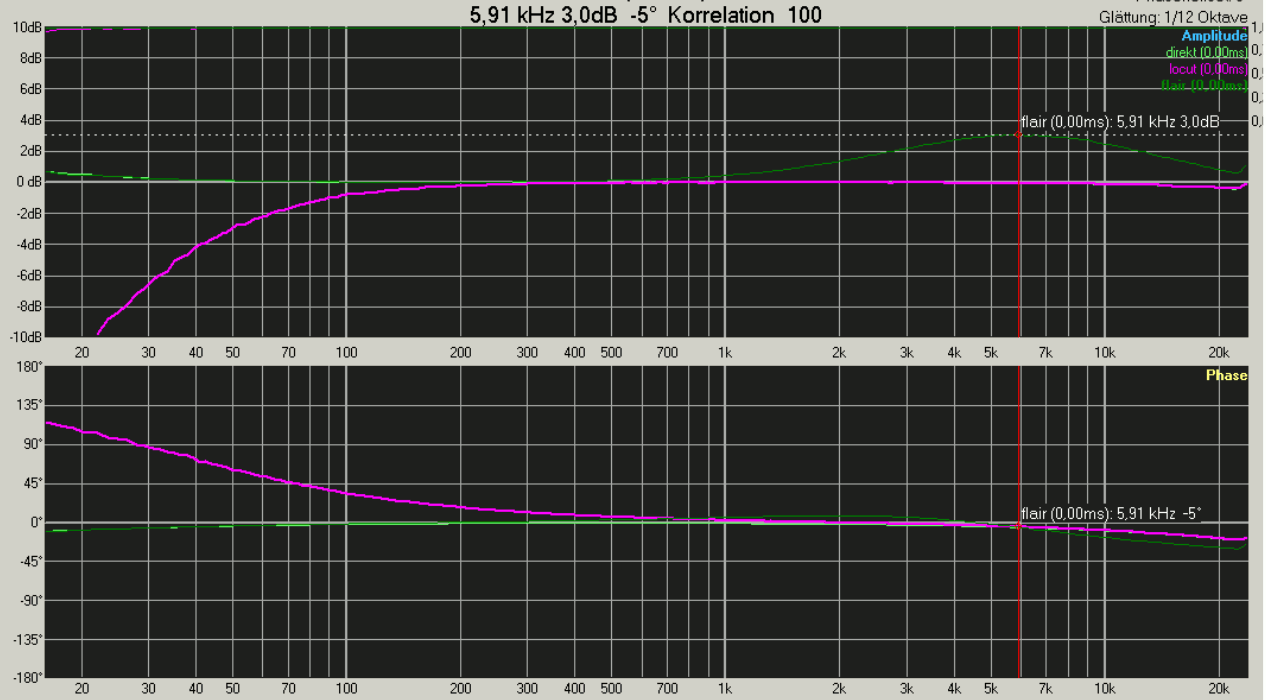
Task: Click the '-45°' phase axis label
Action: 31,560
